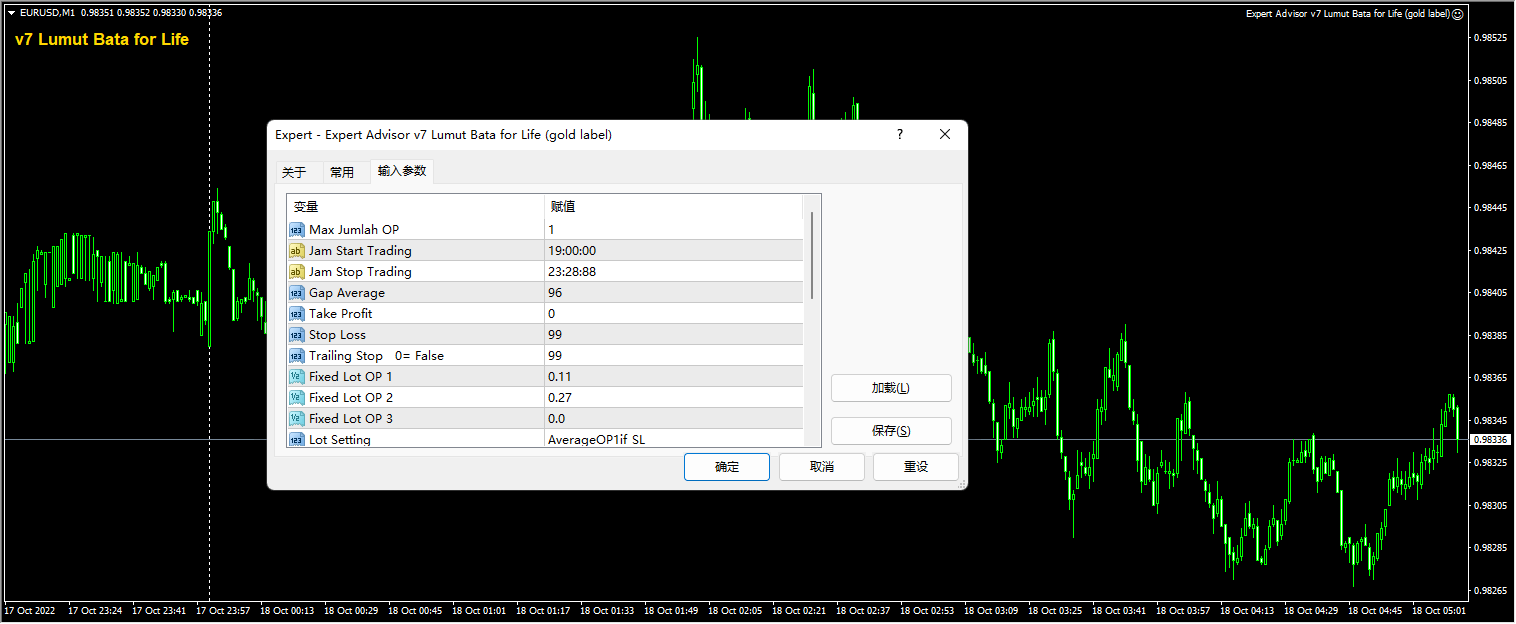Click the string icon beside Jam Start Trading
Screen dimensions: 1516x624
pos(296,250)
